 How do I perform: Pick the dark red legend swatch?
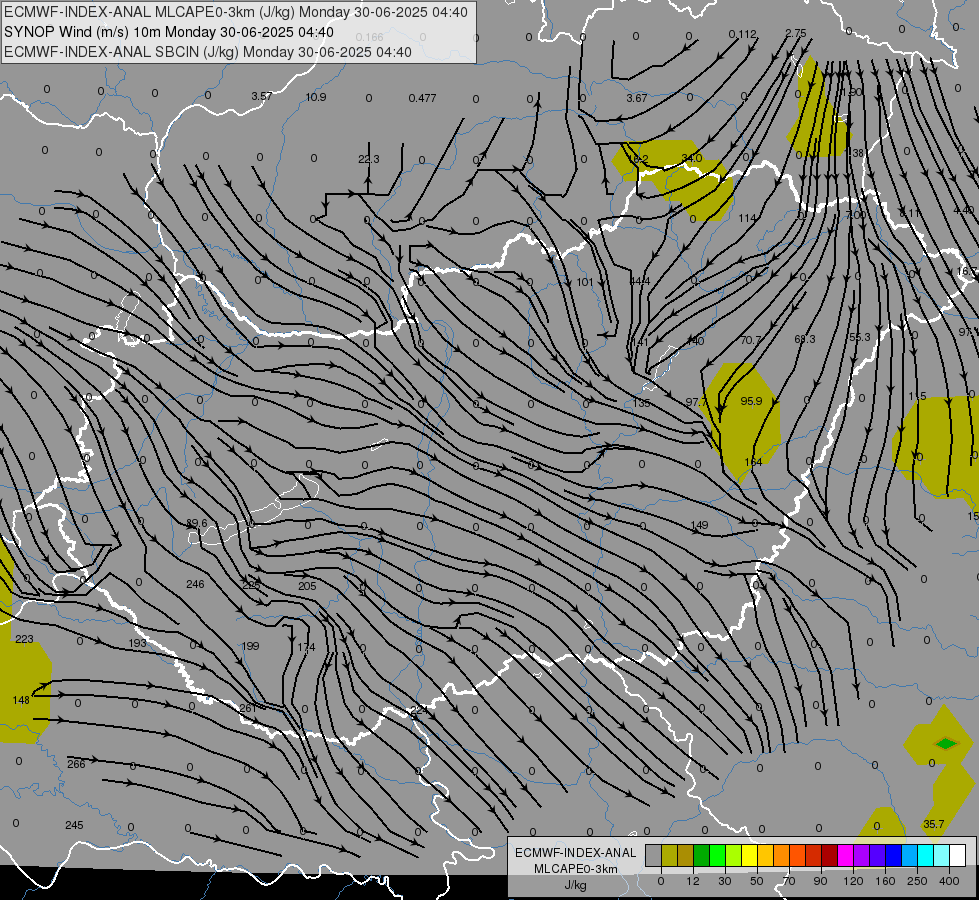click(829, 855)
